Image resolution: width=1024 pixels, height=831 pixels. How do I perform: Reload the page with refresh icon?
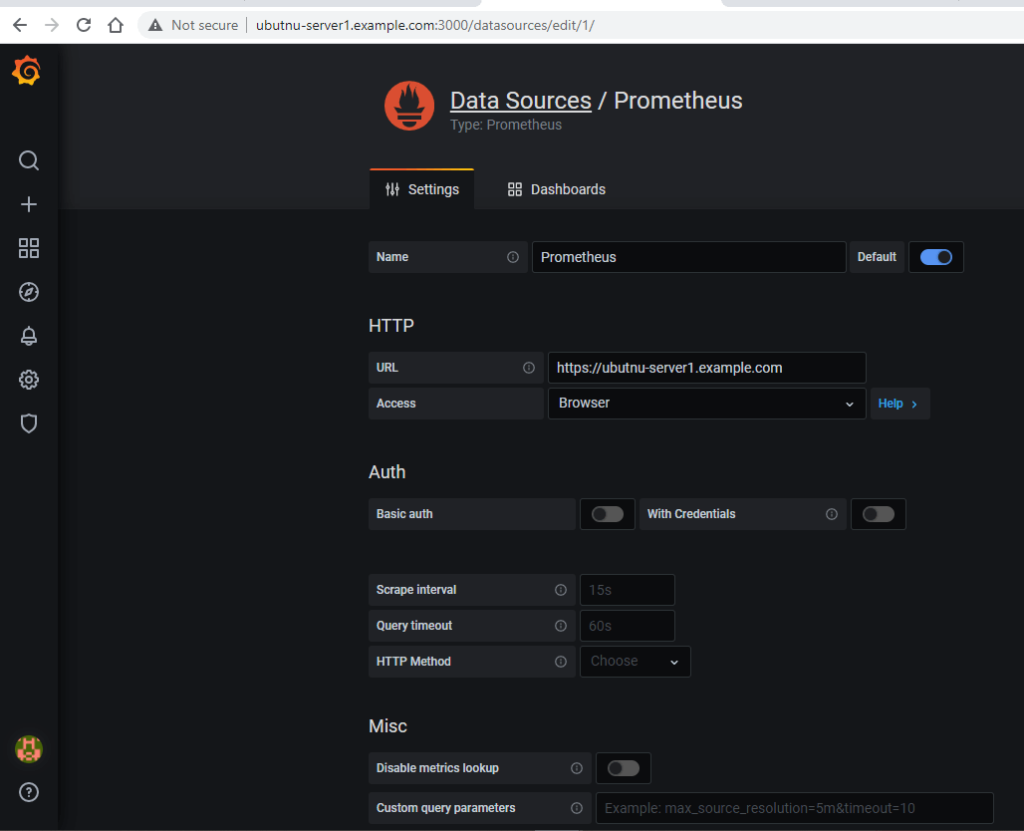(x=84, y=25)
